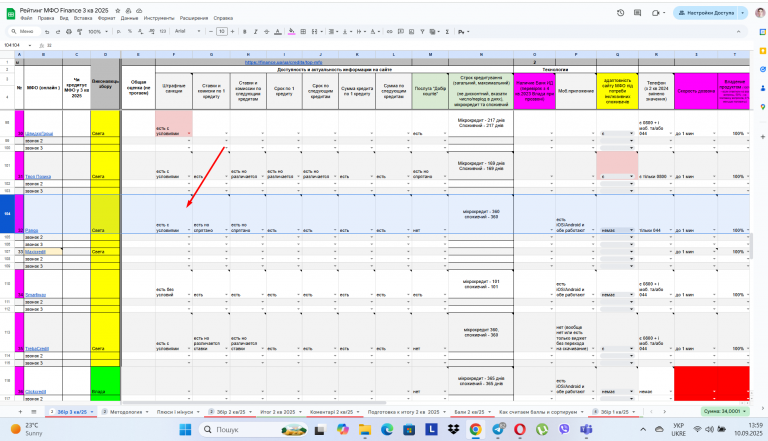This screenshot has width=768, height=441.
Task: Create a filter icon
Action: (422, 31)
